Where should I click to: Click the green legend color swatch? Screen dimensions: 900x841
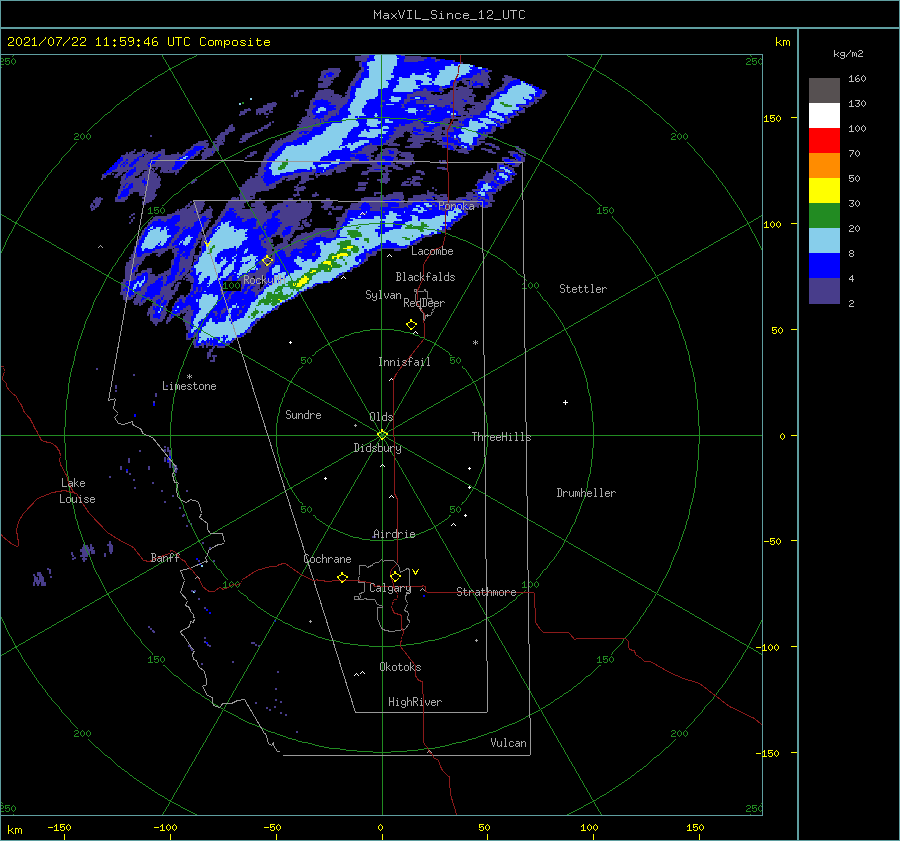click(x=824, y=215)
